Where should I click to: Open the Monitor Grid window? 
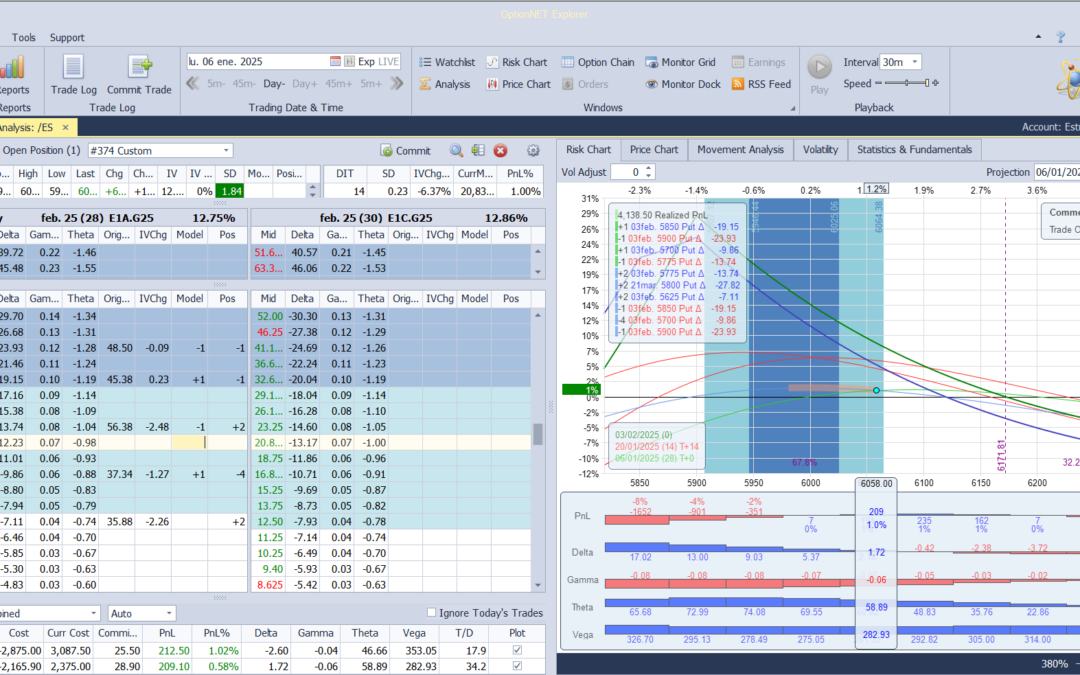coord(682,62)
